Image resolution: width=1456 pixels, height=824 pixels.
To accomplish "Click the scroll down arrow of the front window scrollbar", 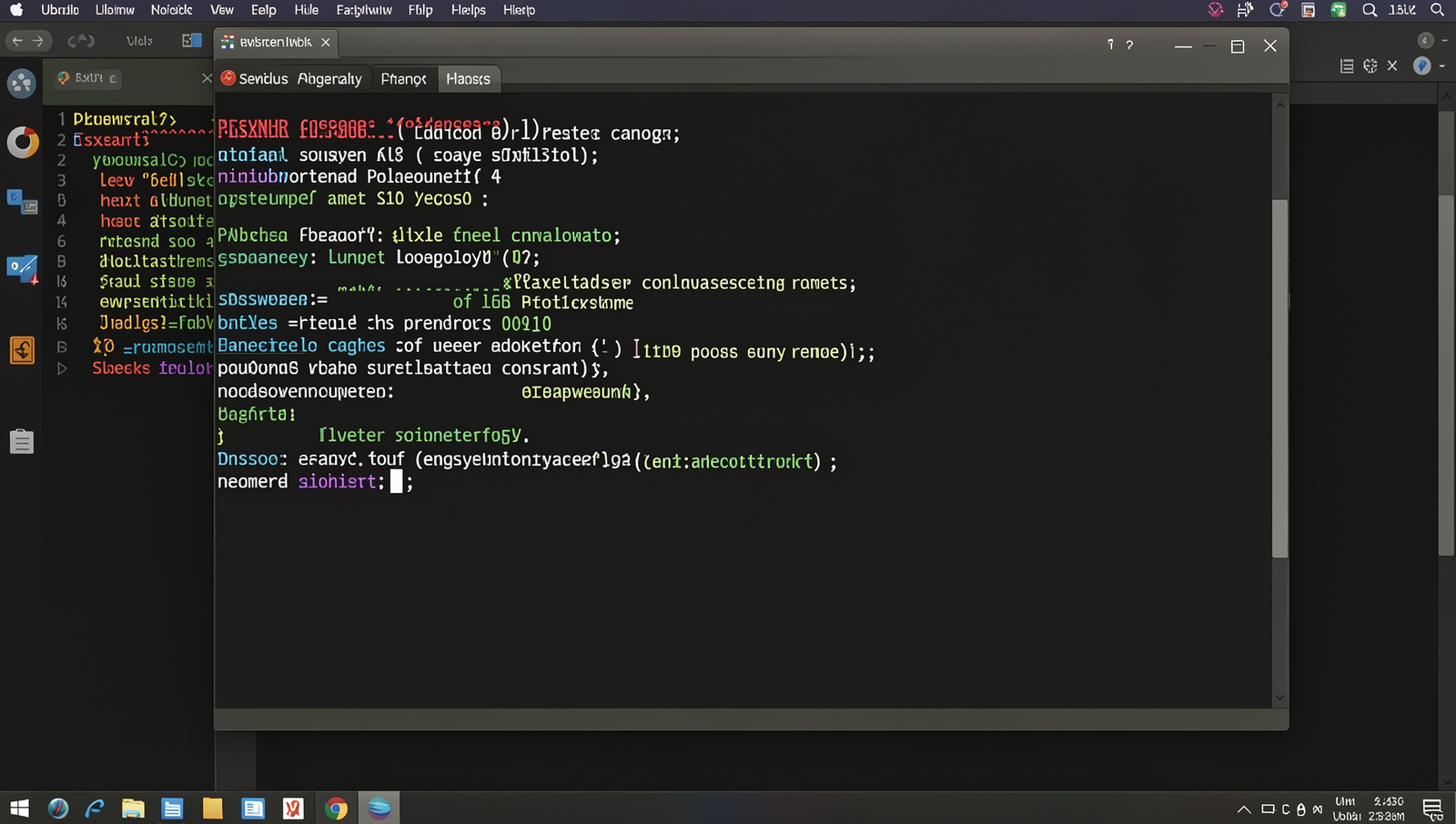I will tap(1279, 698).
